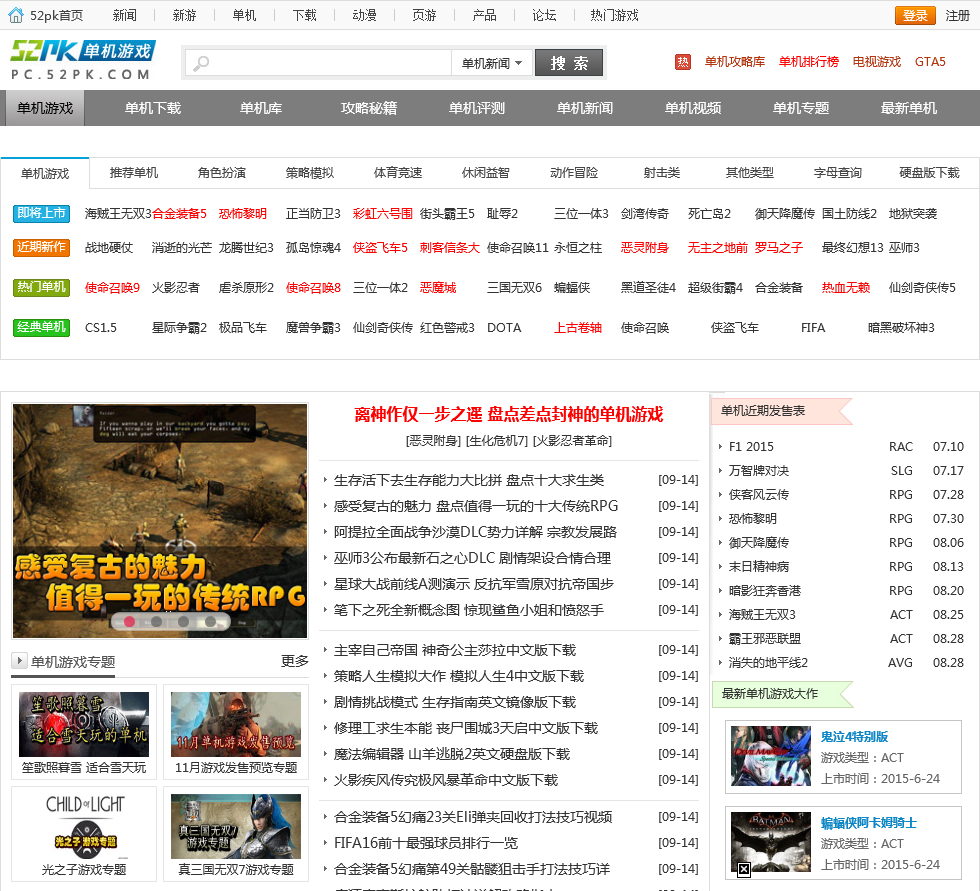Open the 单机新闻 search category dropdown
980x891 pixels.
pos(492,63)
